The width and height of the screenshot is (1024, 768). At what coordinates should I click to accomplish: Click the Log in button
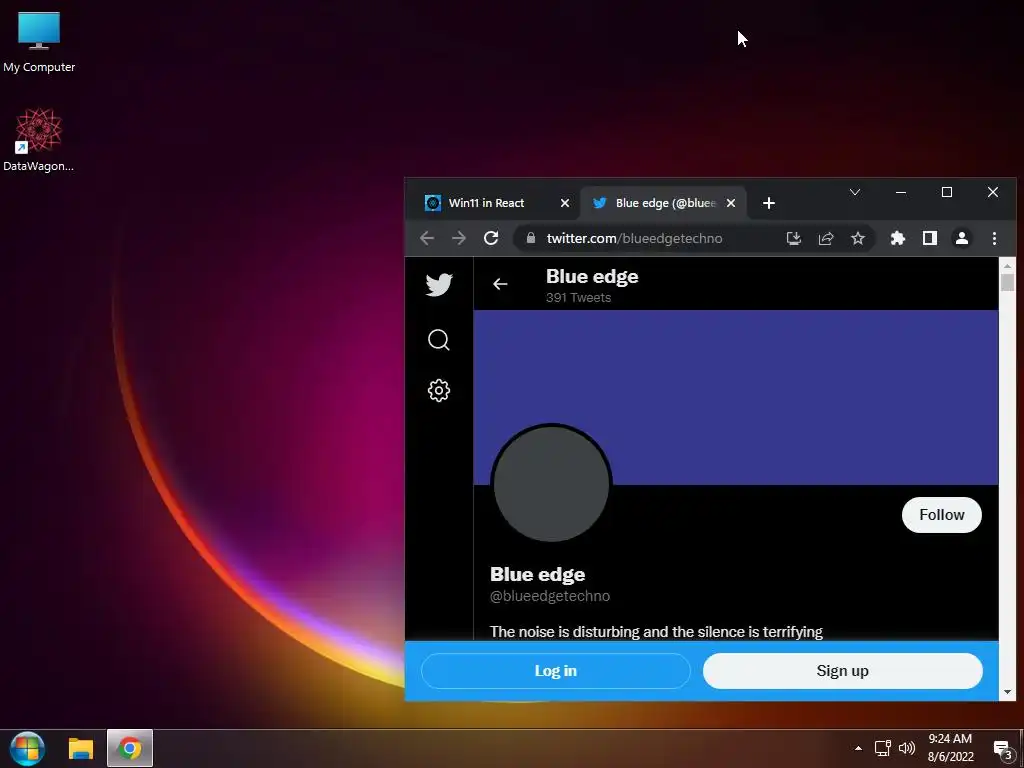pyautogui.click(x=556, y=671)
